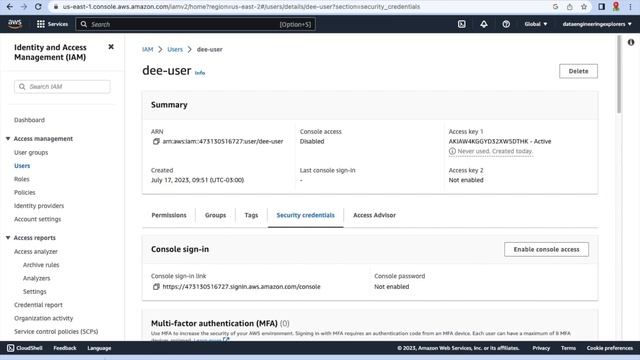Switch to the Groups tab

click(216, 215)
